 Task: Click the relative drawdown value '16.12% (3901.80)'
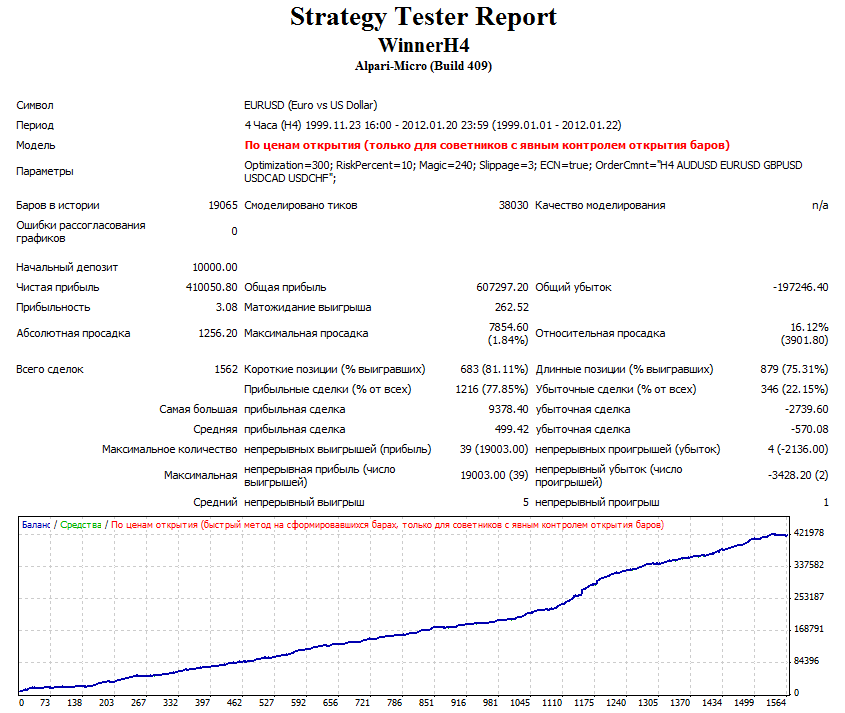click(x=804, y=334)
